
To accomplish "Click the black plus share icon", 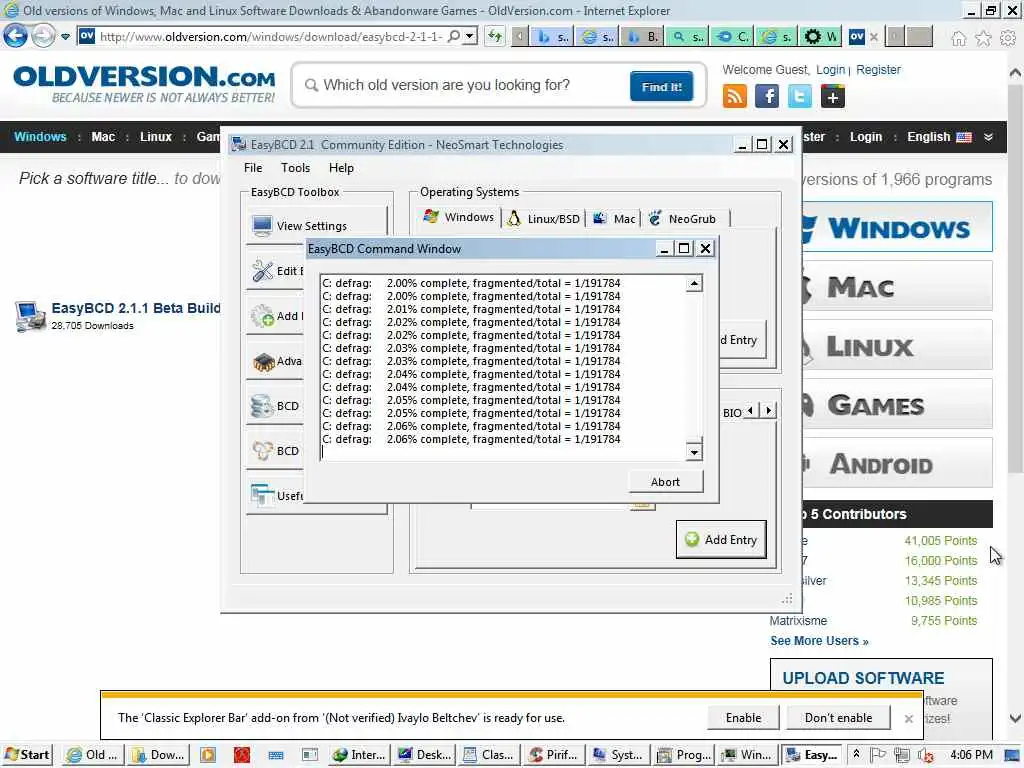I will pyautogui.click(x=833, y=97).
